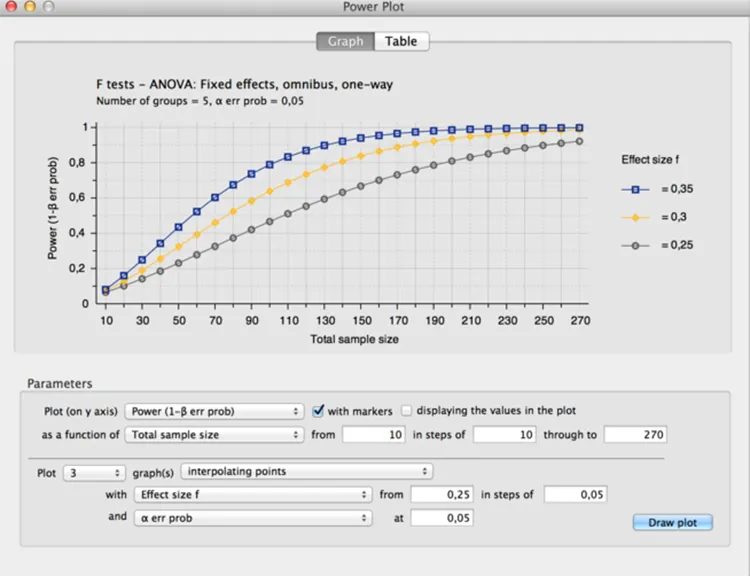750x576 pixels.
Task: Click the 'Total sample size' x-axis label
Action: 354,339
